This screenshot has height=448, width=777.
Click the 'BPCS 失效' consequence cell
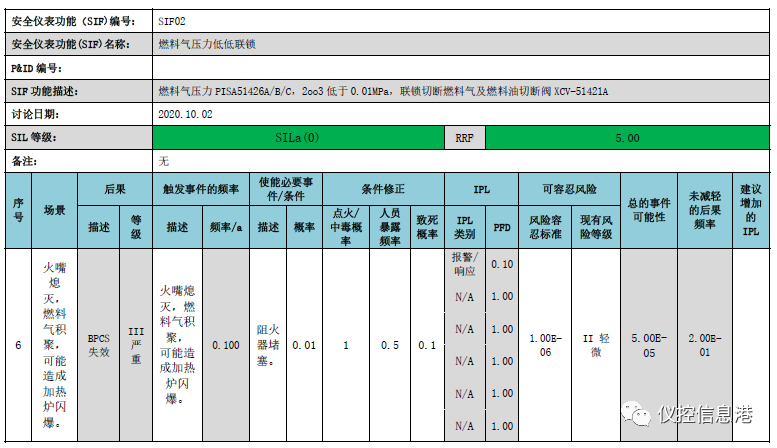99,345
